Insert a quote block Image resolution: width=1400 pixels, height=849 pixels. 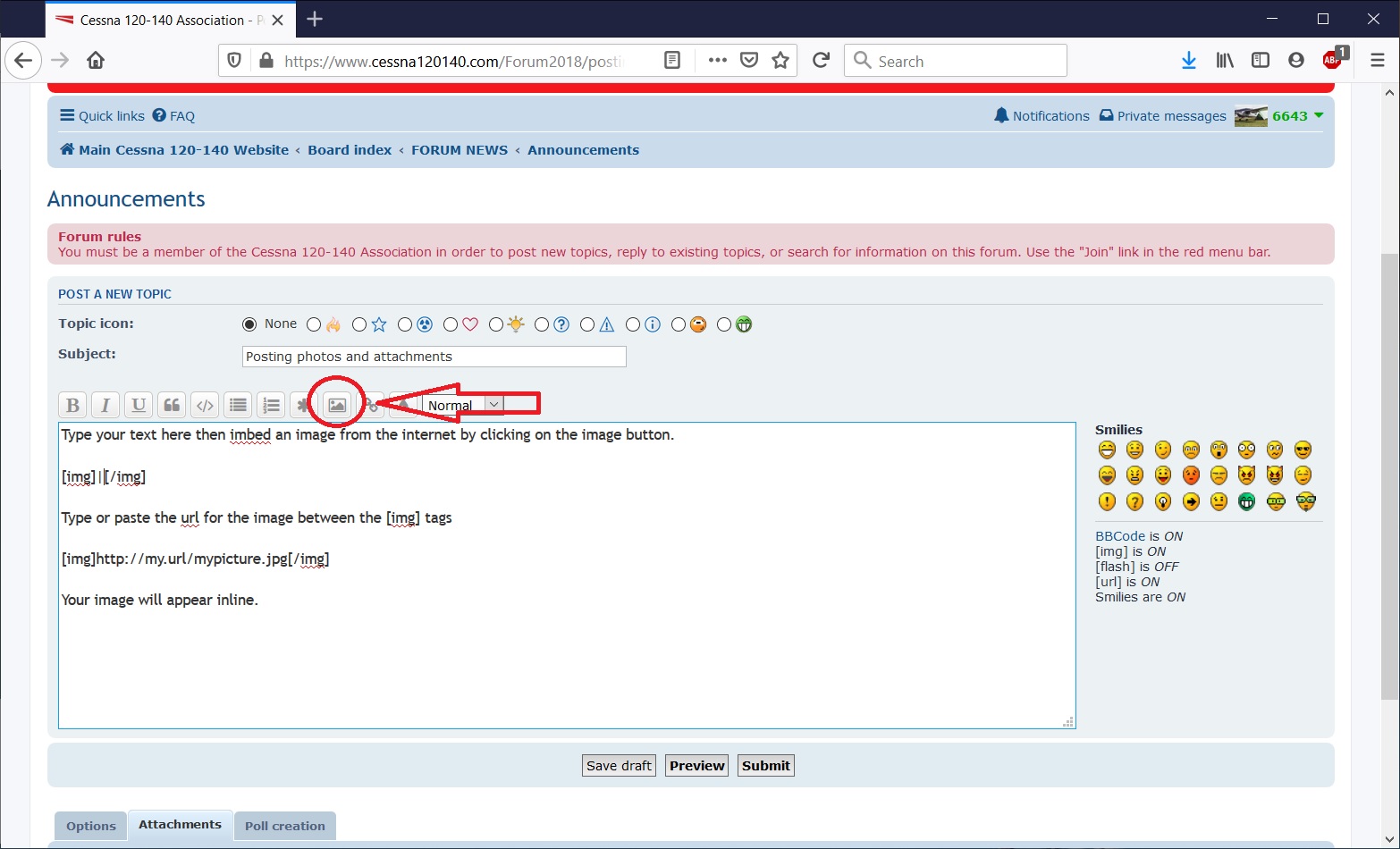(172, 405)
